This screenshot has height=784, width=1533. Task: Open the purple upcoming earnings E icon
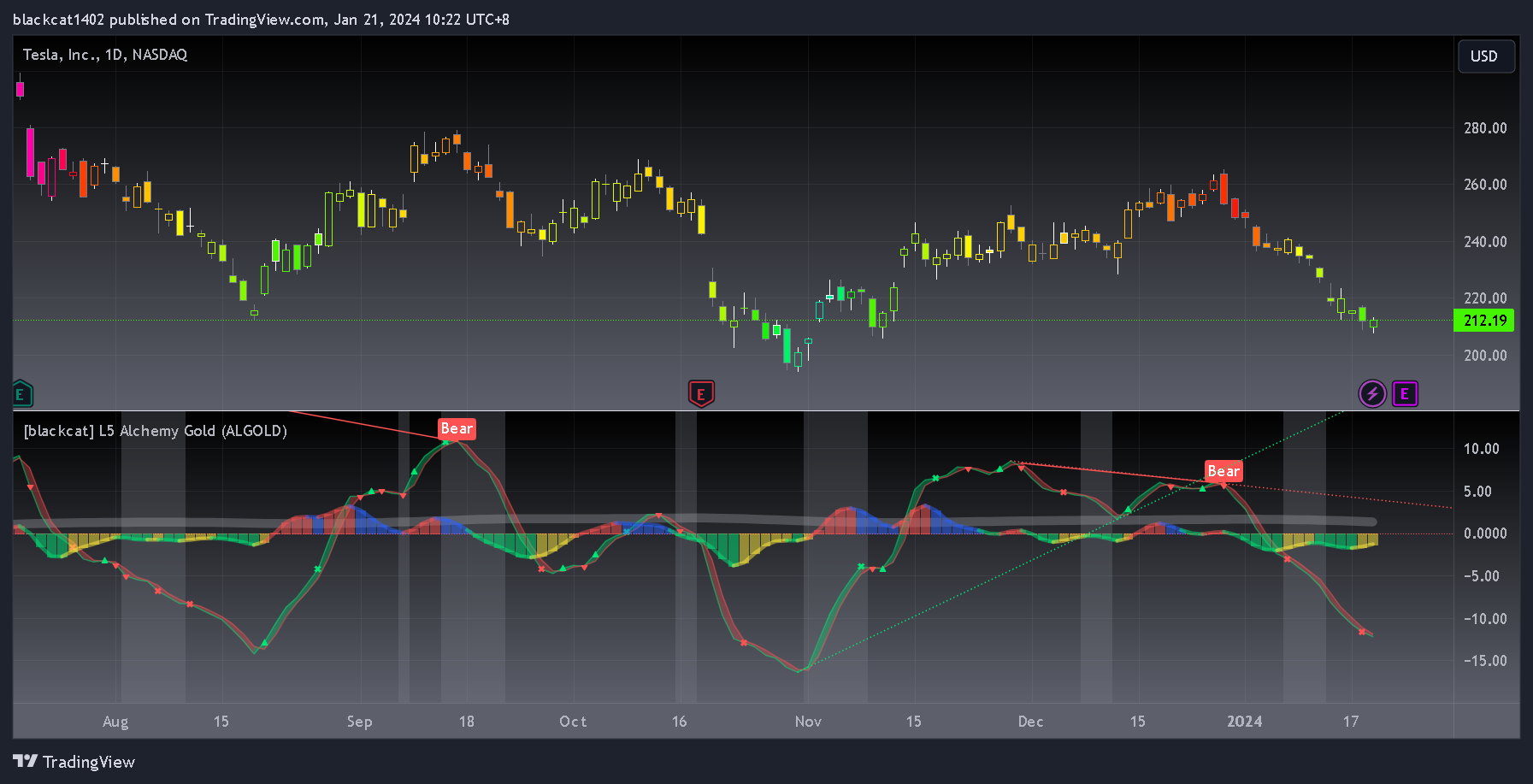click(1405, 394)
